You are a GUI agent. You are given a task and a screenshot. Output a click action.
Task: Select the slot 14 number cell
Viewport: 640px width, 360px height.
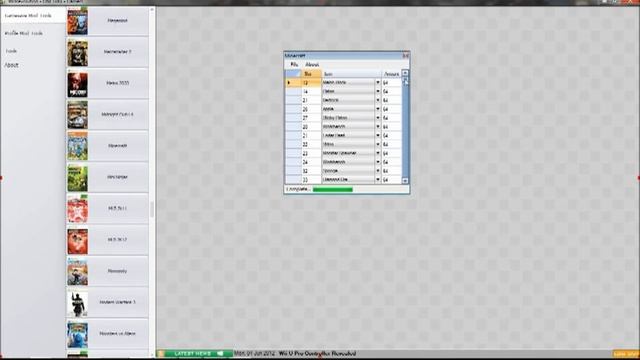click(311, 91)
